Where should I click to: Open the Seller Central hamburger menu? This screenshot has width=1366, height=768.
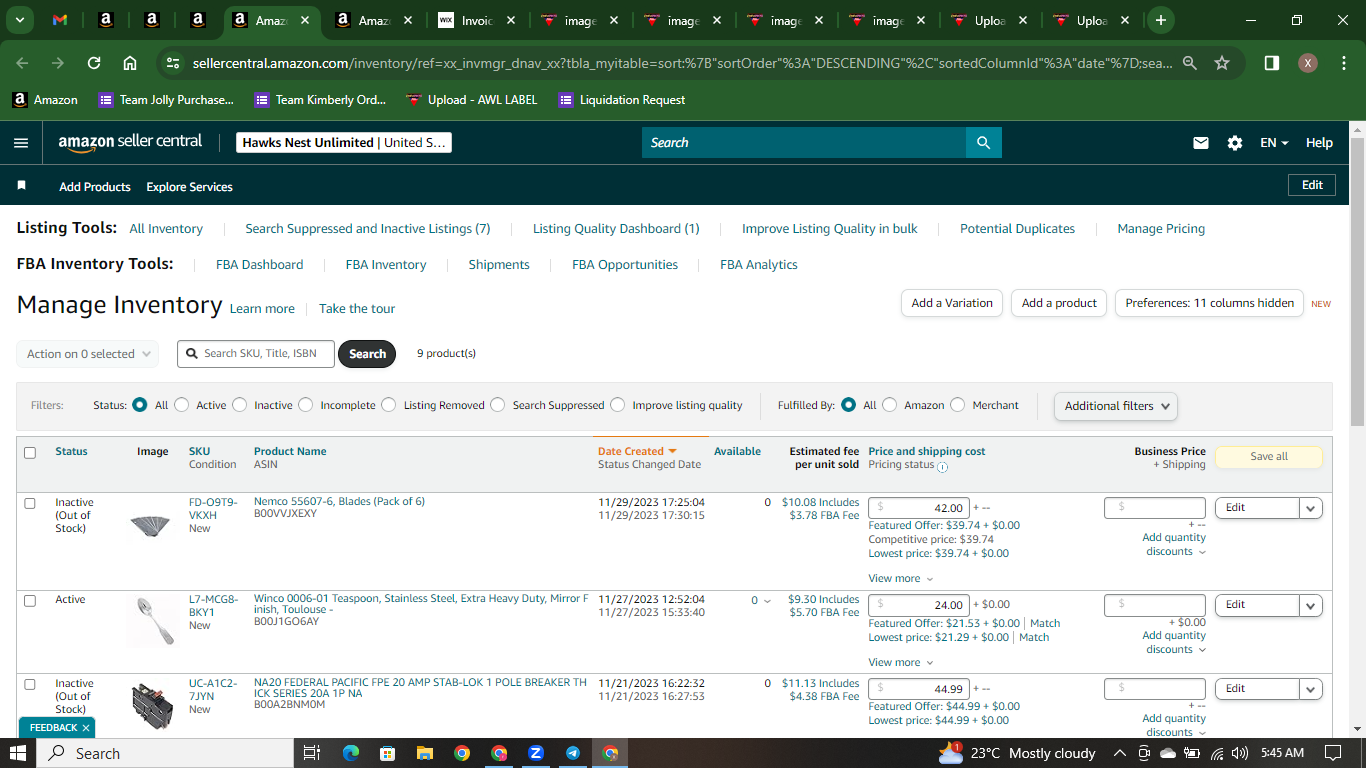pos(21,143)
